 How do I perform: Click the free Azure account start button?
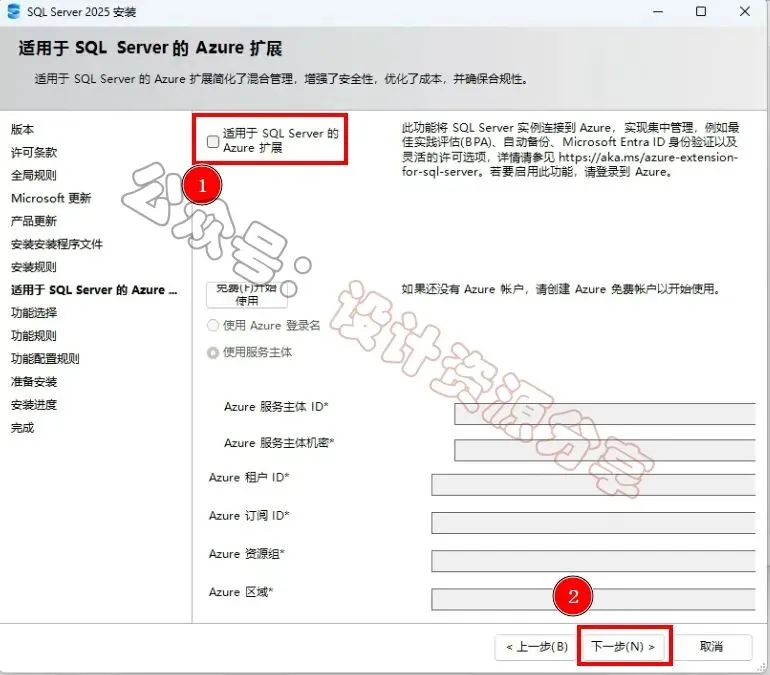click(246, 295)
